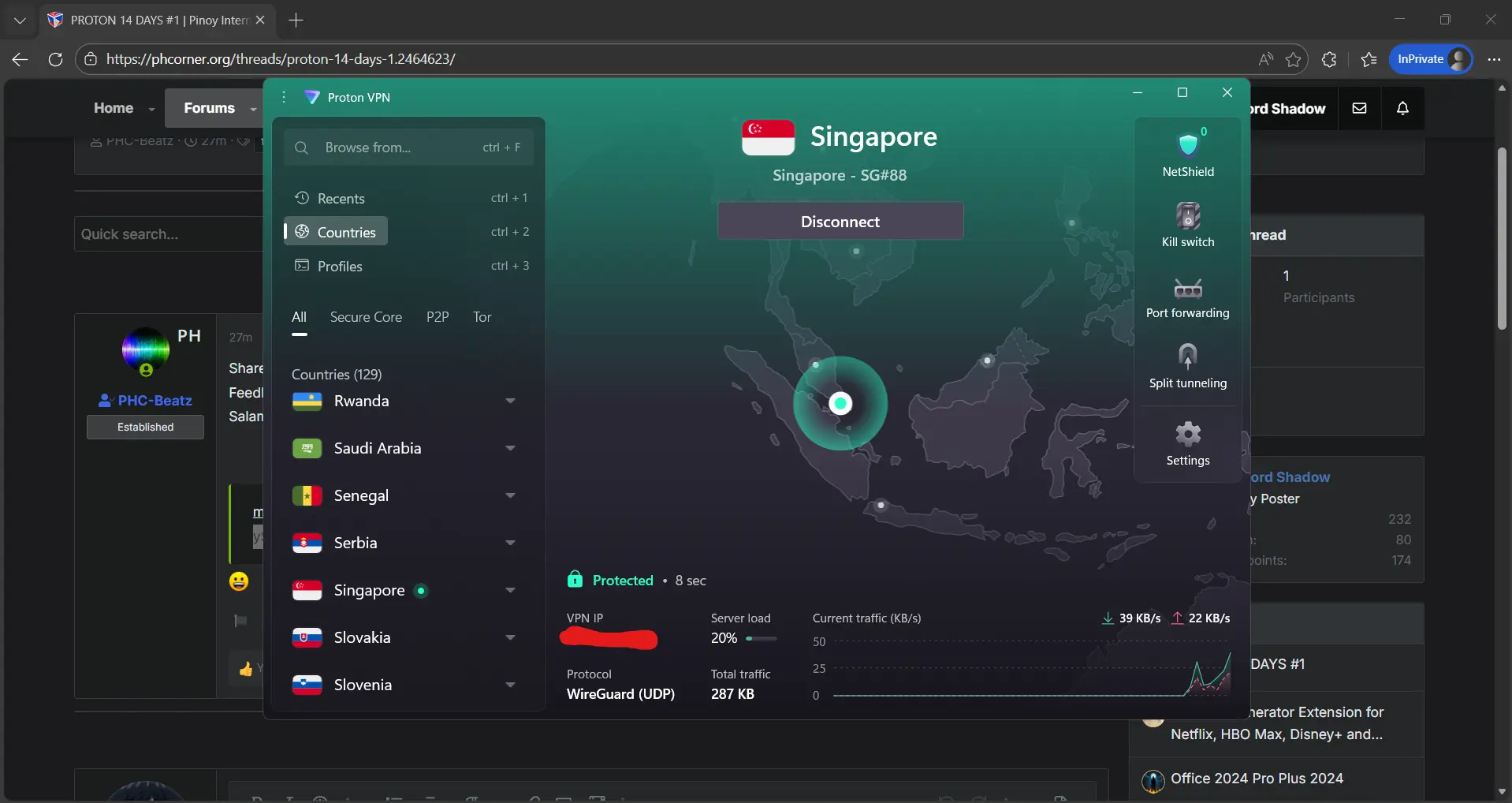This screenshot has width=1512, height=803.
Task: Add page to favorites star
Action: coord(1293,59)
